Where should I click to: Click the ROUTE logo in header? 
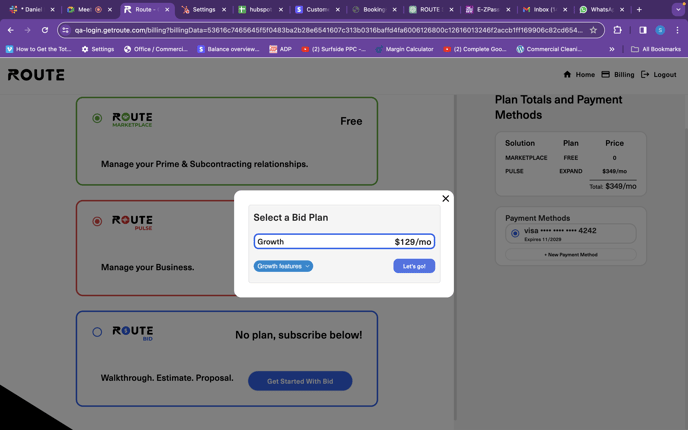coord(36,75)
